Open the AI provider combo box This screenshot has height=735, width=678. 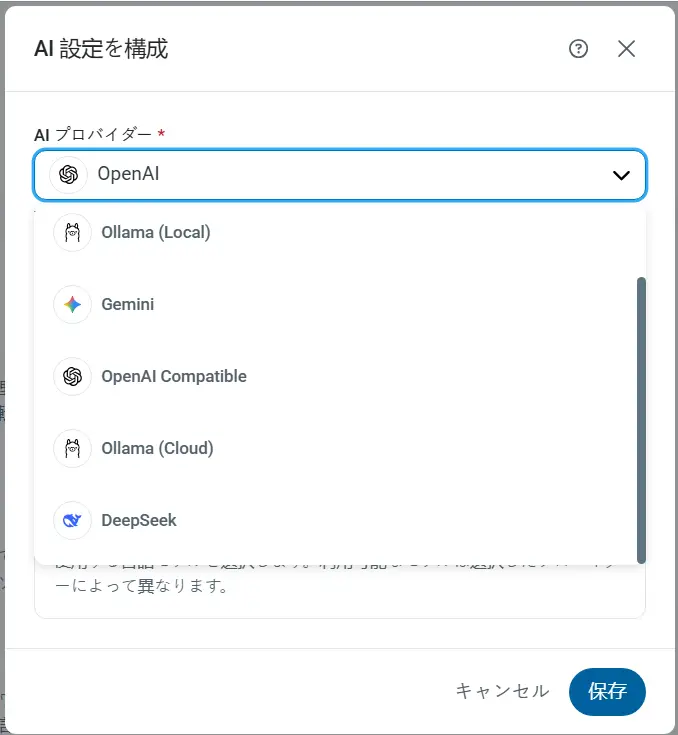coord(340,175)
